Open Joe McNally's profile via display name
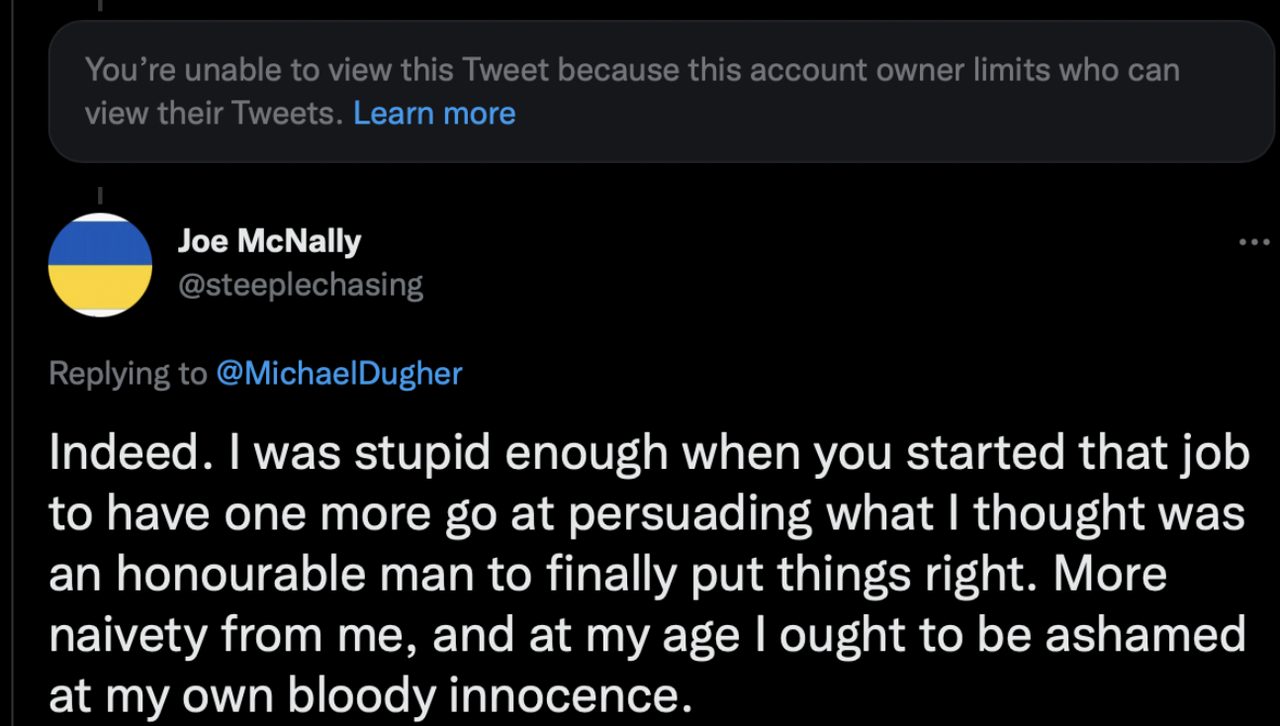This screenshot has width=1280, height=726. (x=269, y=241)
